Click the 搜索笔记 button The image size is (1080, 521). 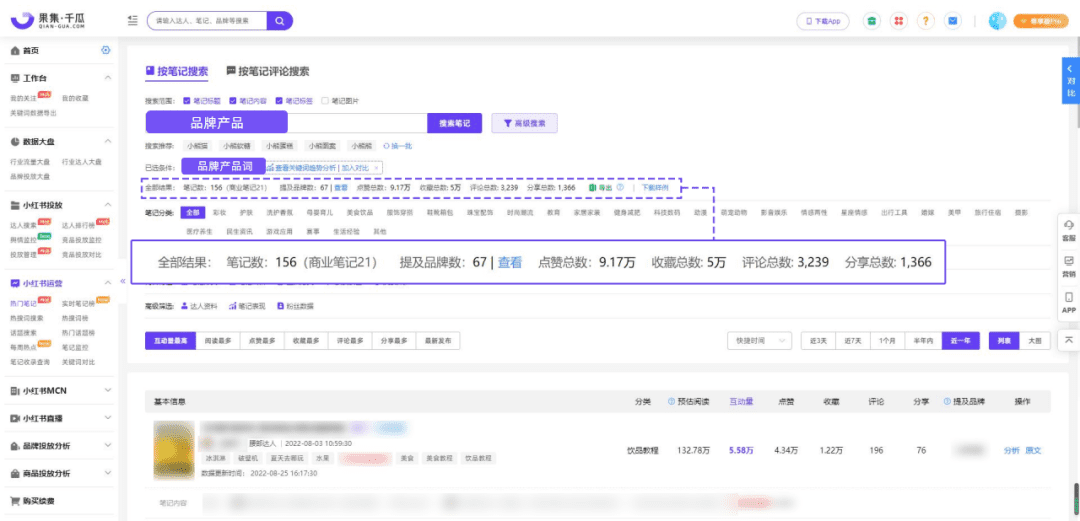click(455, 123)
